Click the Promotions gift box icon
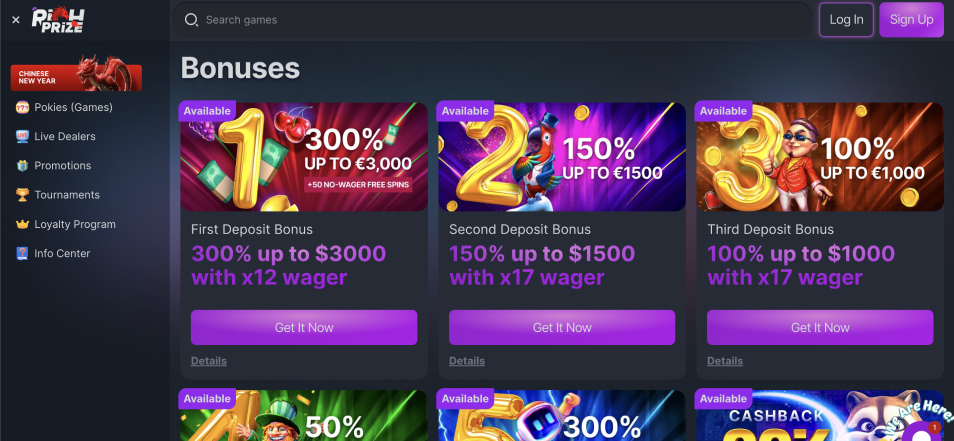The image size is (954, 441). [x=23, y=165]
